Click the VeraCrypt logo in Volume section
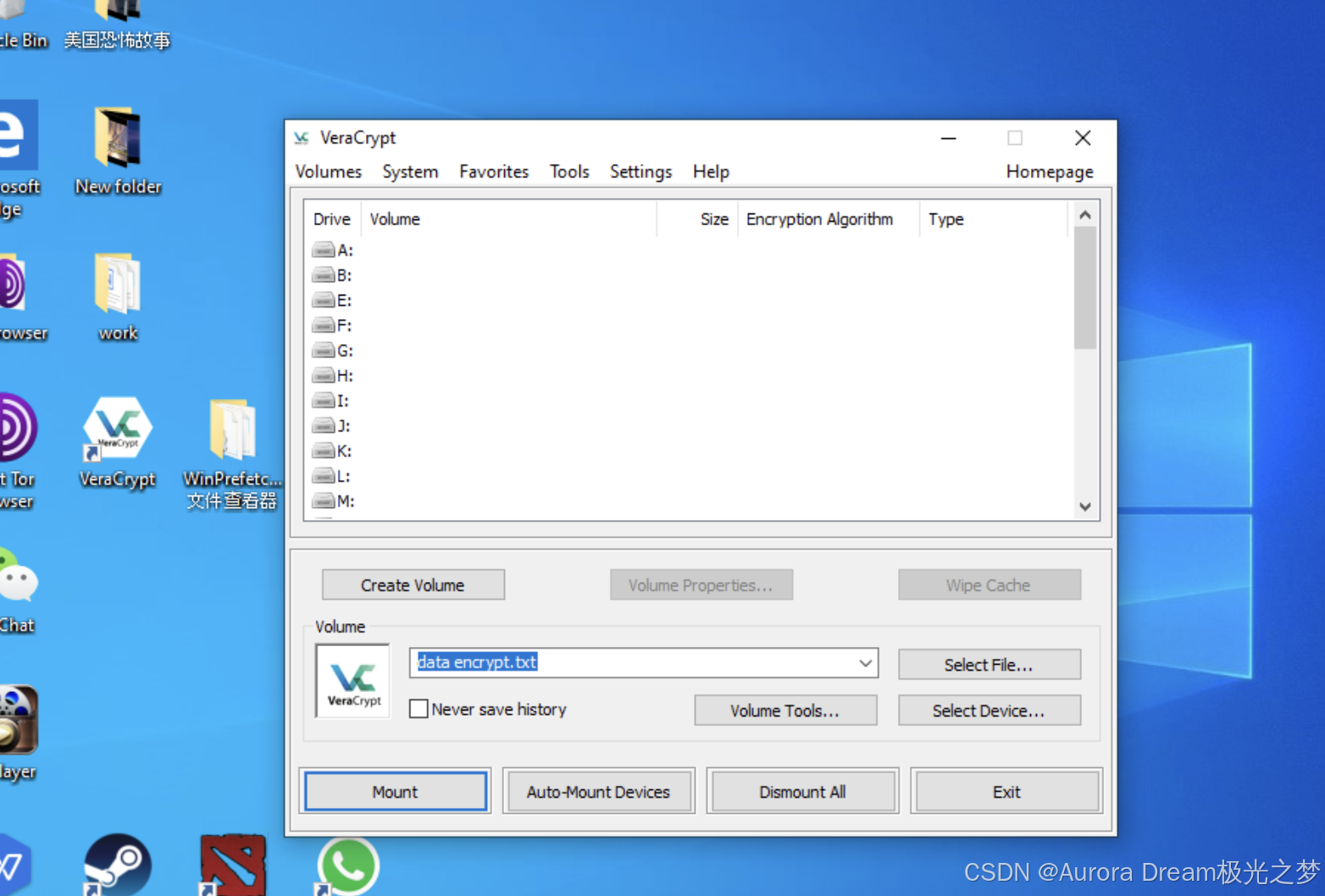This screenshot has width=1325, height=896. point(352,681)
